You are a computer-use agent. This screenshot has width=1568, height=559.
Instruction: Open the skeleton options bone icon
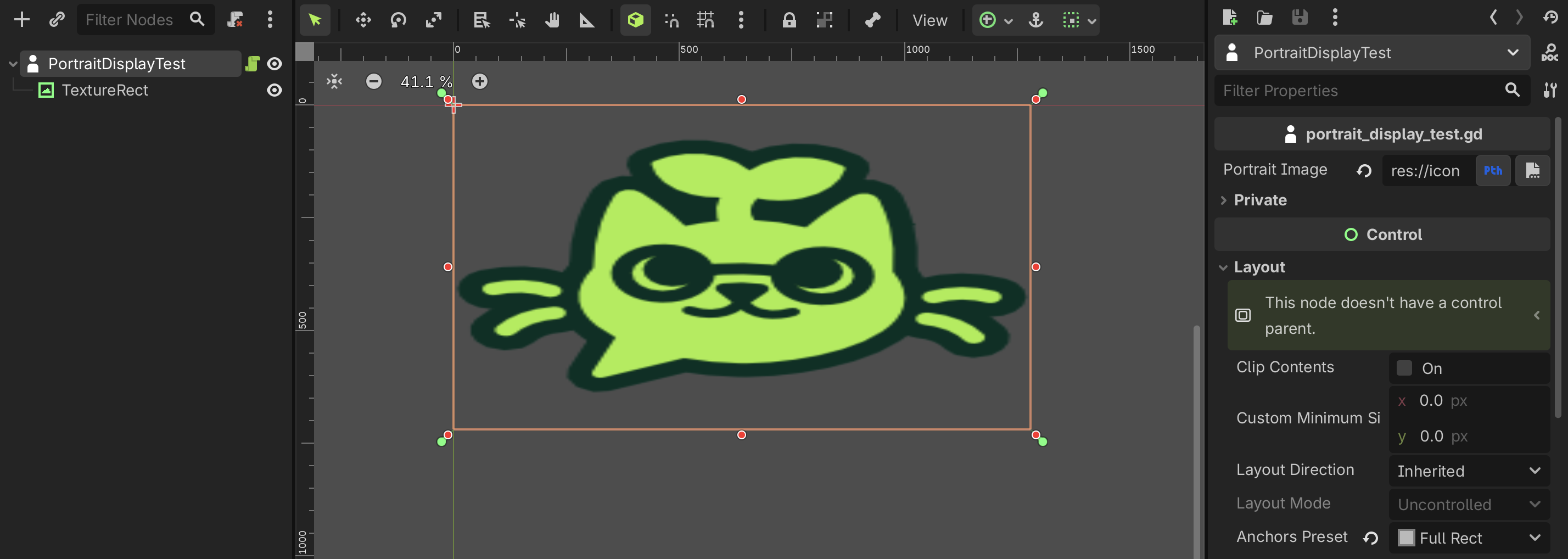tap(873, 20)
